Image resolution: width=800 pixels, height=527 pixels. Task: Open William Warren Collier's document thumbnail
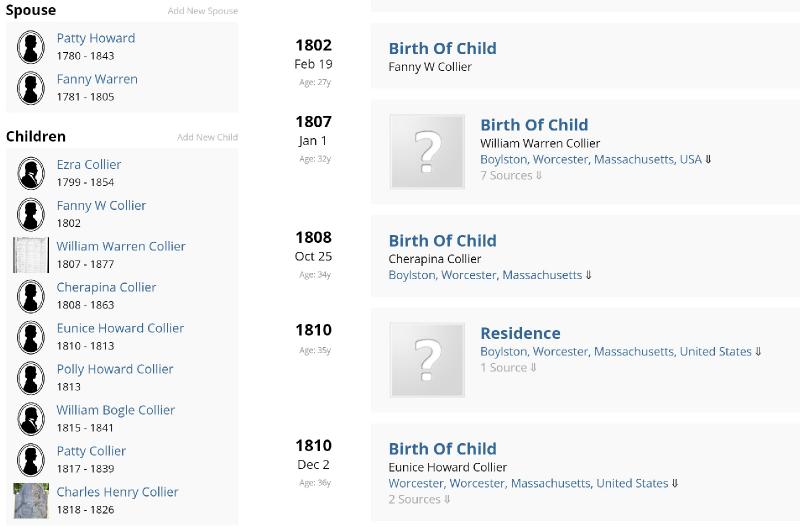click(x=31, y=255)
